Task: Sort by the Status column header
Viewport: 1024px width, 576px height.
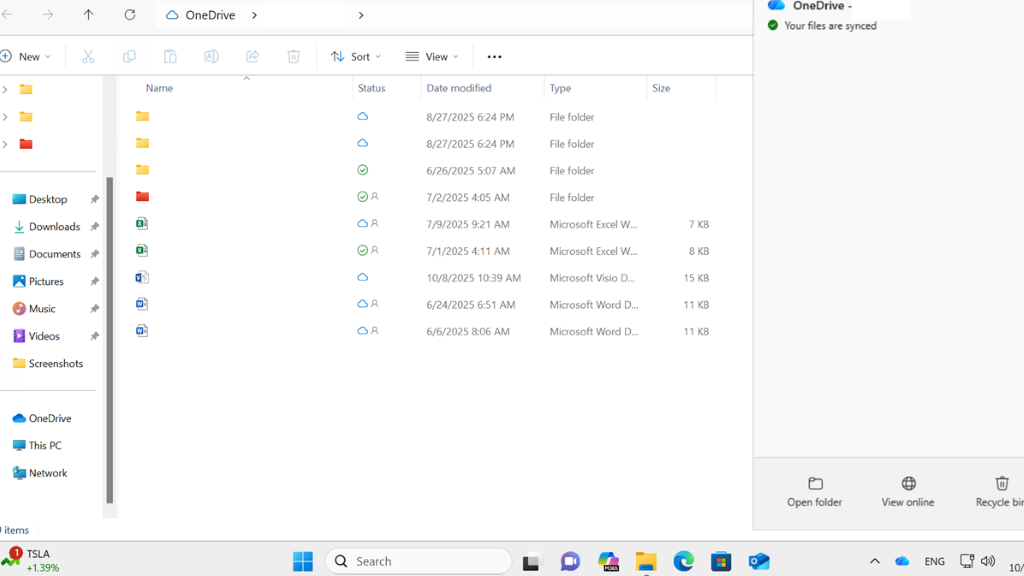Action: [x=372, y=88]
